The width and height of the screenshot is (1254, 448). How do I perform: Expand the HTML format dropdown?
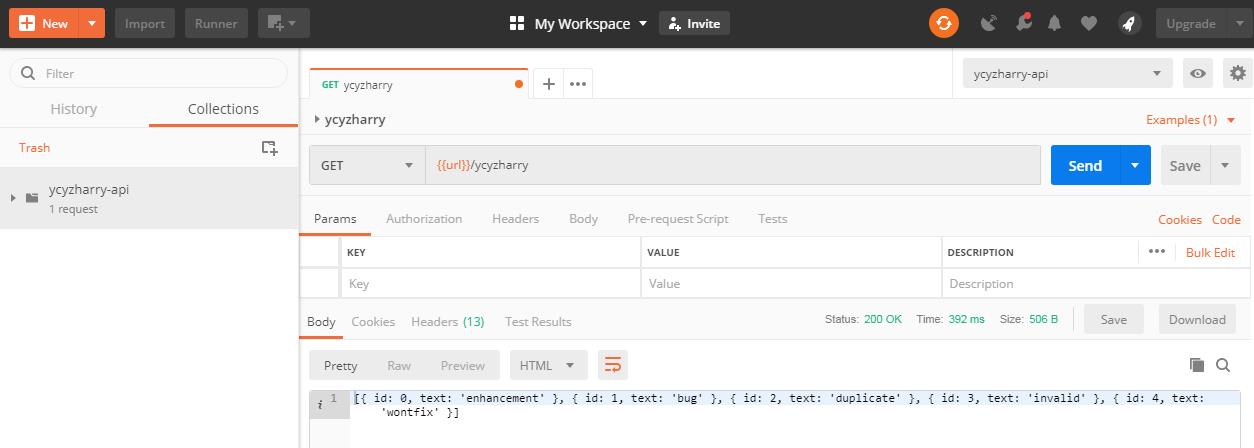pyautogui.click(x=548, y=365)
